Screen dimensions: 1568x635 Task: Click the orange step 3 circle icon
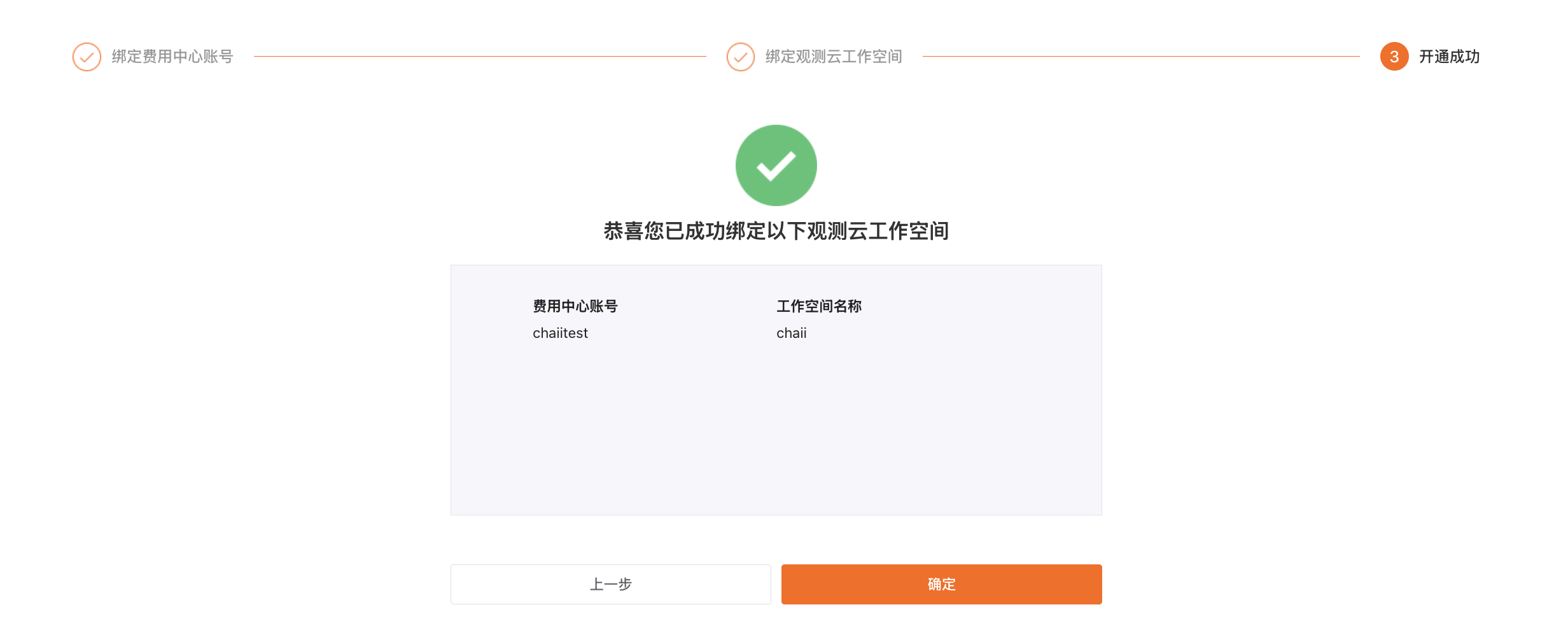(x=1394, y=57)
